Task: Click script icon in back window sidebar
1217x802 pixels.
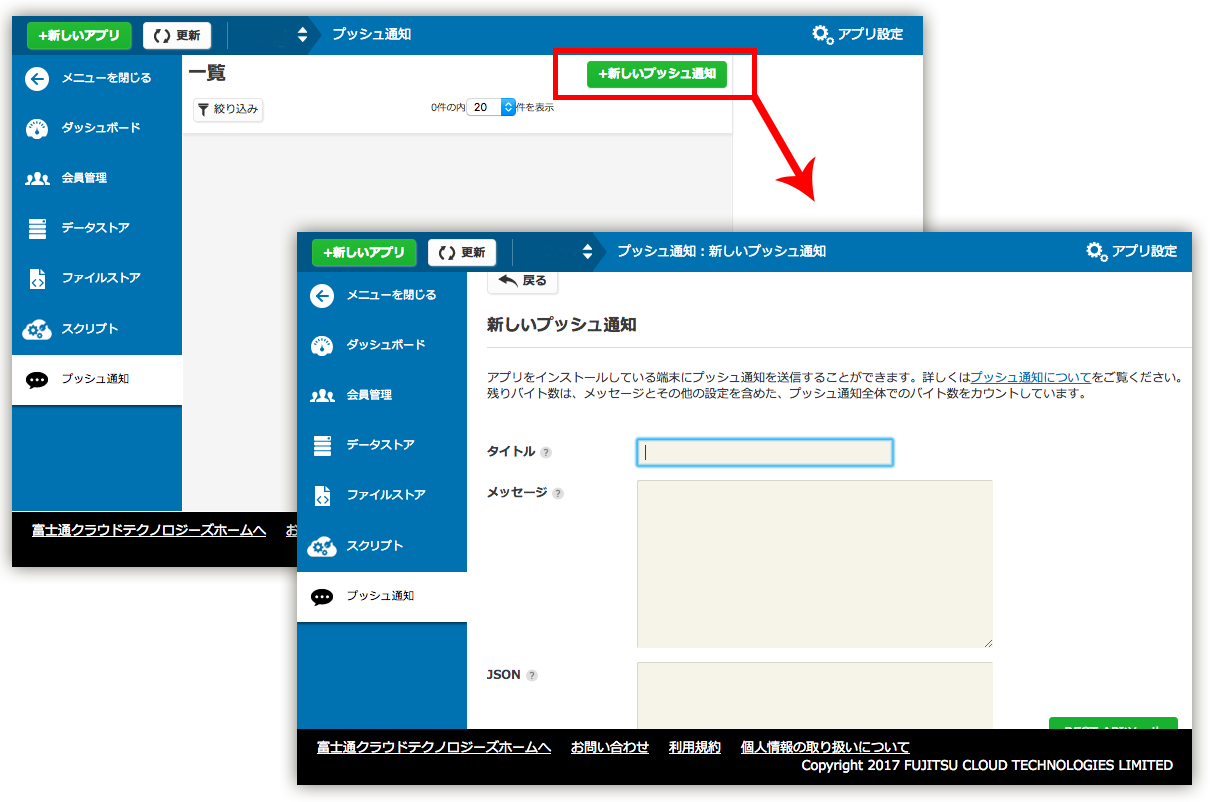Action: coord(37,329)
